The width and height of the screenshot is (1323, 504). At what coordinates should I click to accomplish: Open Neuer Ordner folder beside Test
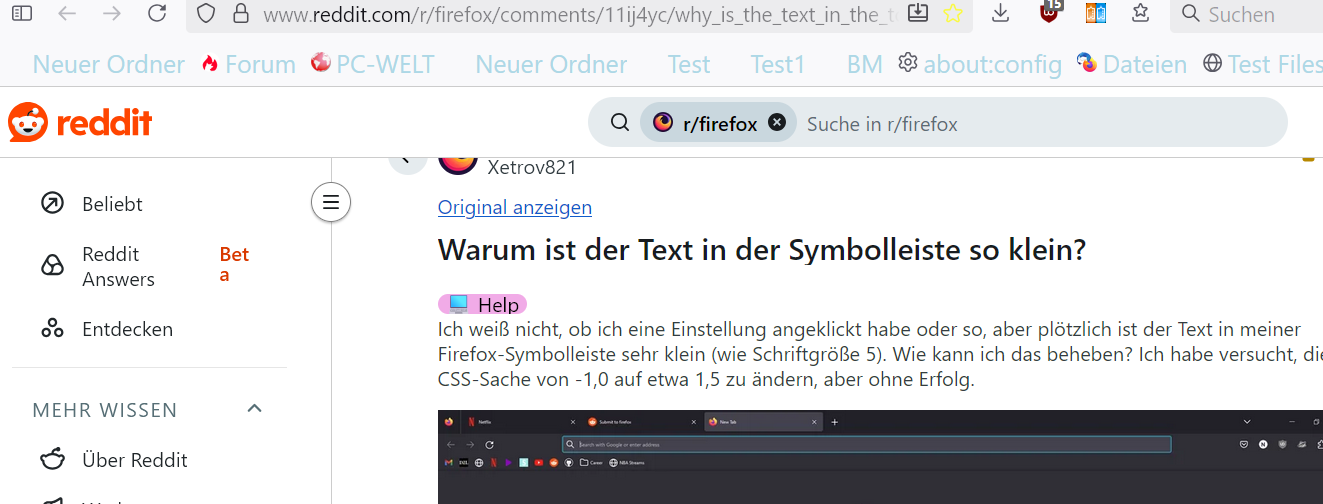tap(551, 64)
